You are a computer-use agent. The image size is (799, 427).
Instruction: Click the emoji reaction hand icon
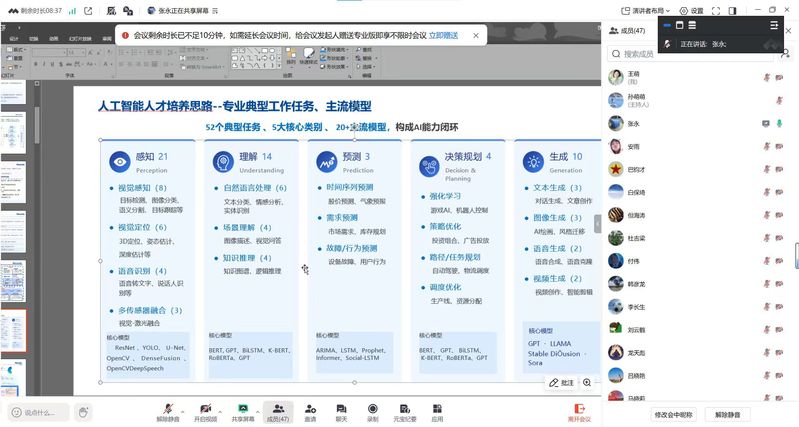tap(84, 412)
